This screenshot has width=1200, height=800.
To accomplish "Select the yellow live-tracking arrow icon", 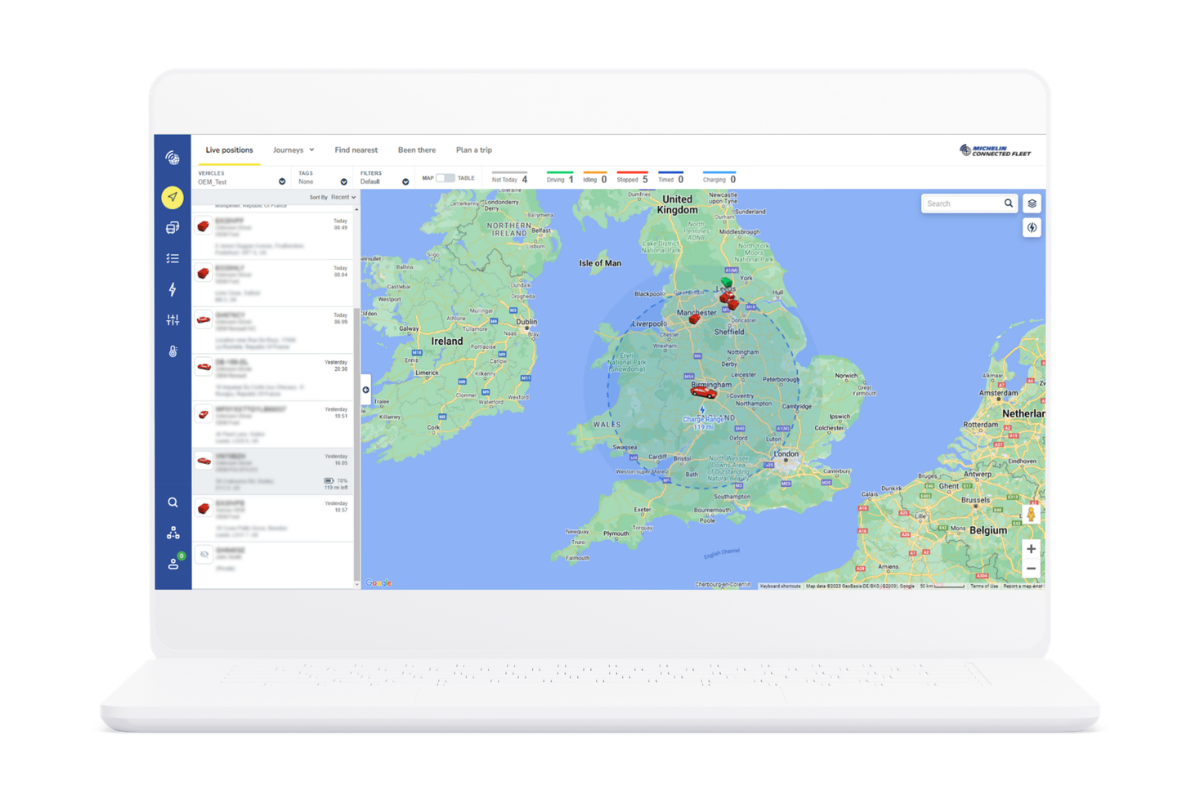I will 173,197.
